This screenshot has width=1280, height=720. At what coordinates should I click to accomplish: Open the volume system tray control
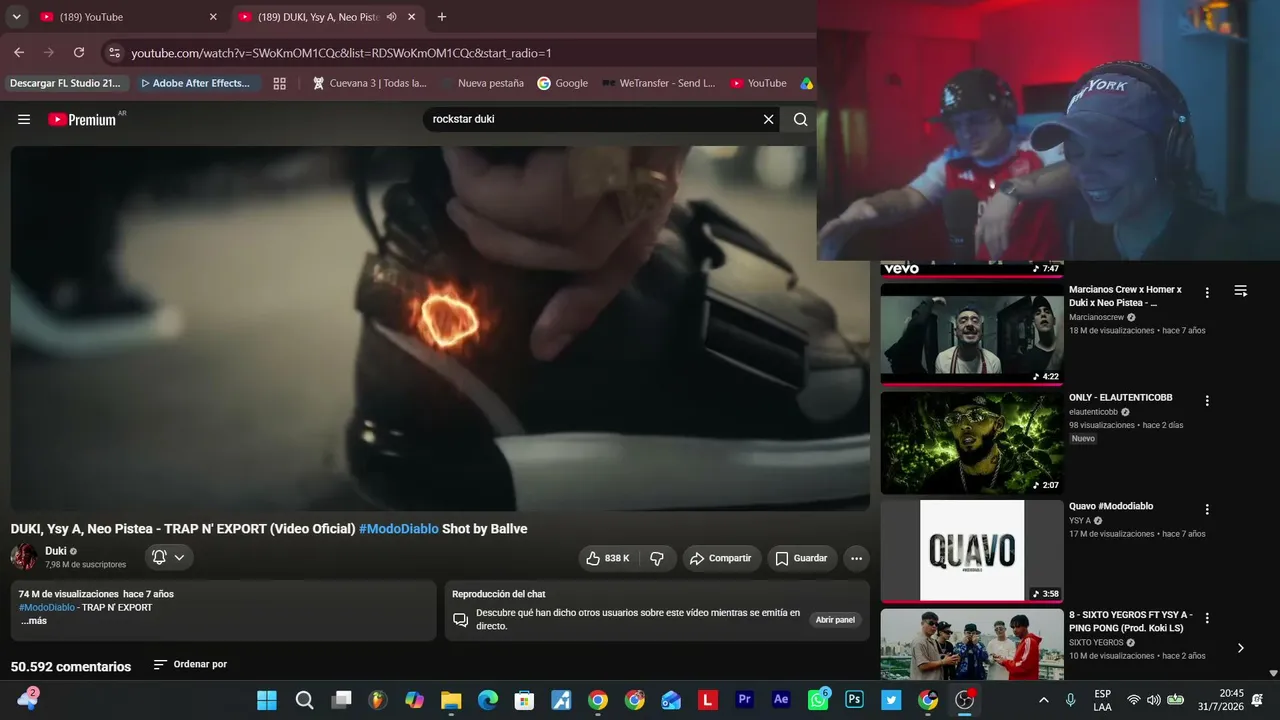pyautogui.click(x=1153, y=700)
